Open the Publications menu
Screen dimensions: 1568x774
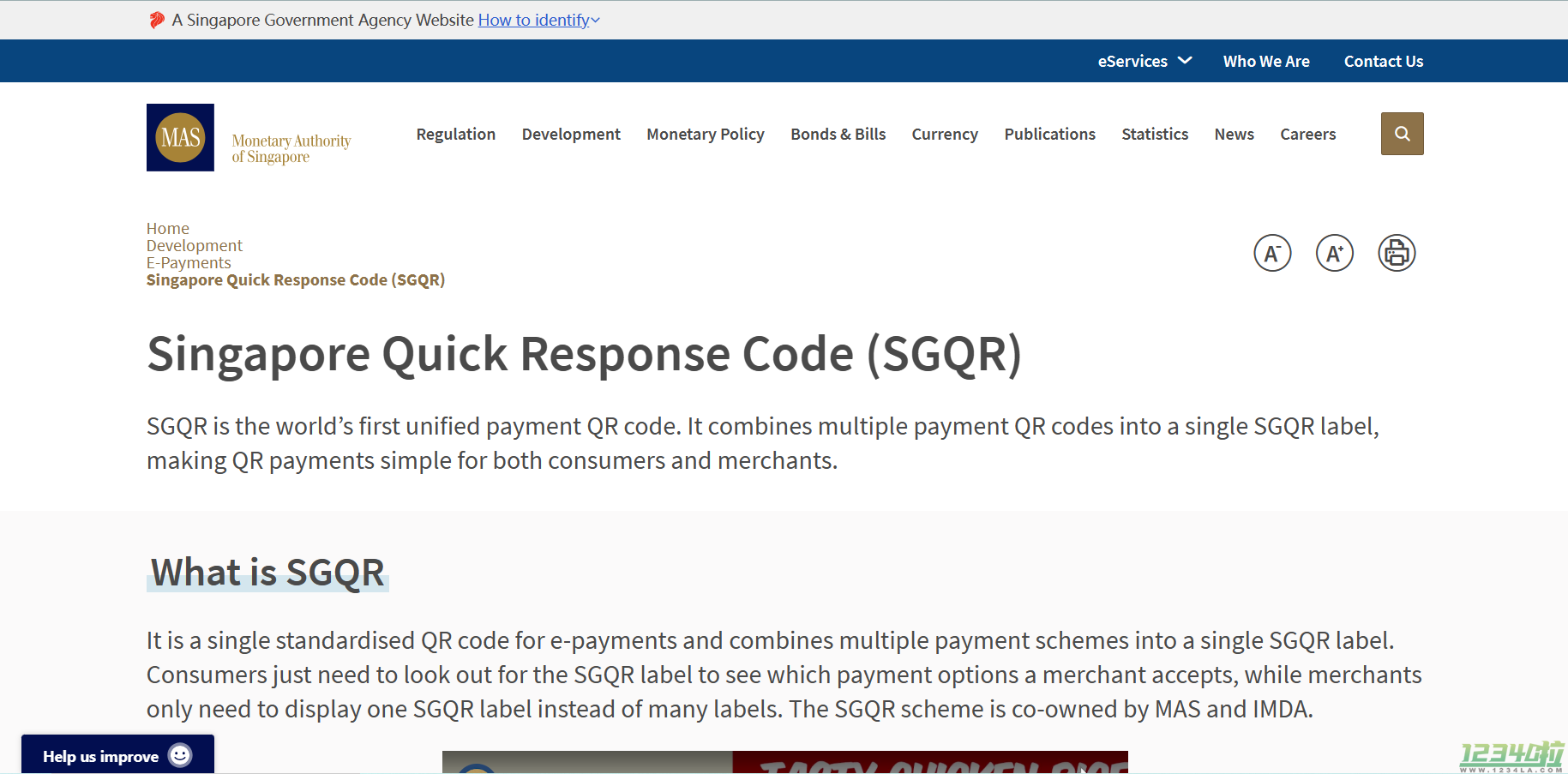point(1050,134)
